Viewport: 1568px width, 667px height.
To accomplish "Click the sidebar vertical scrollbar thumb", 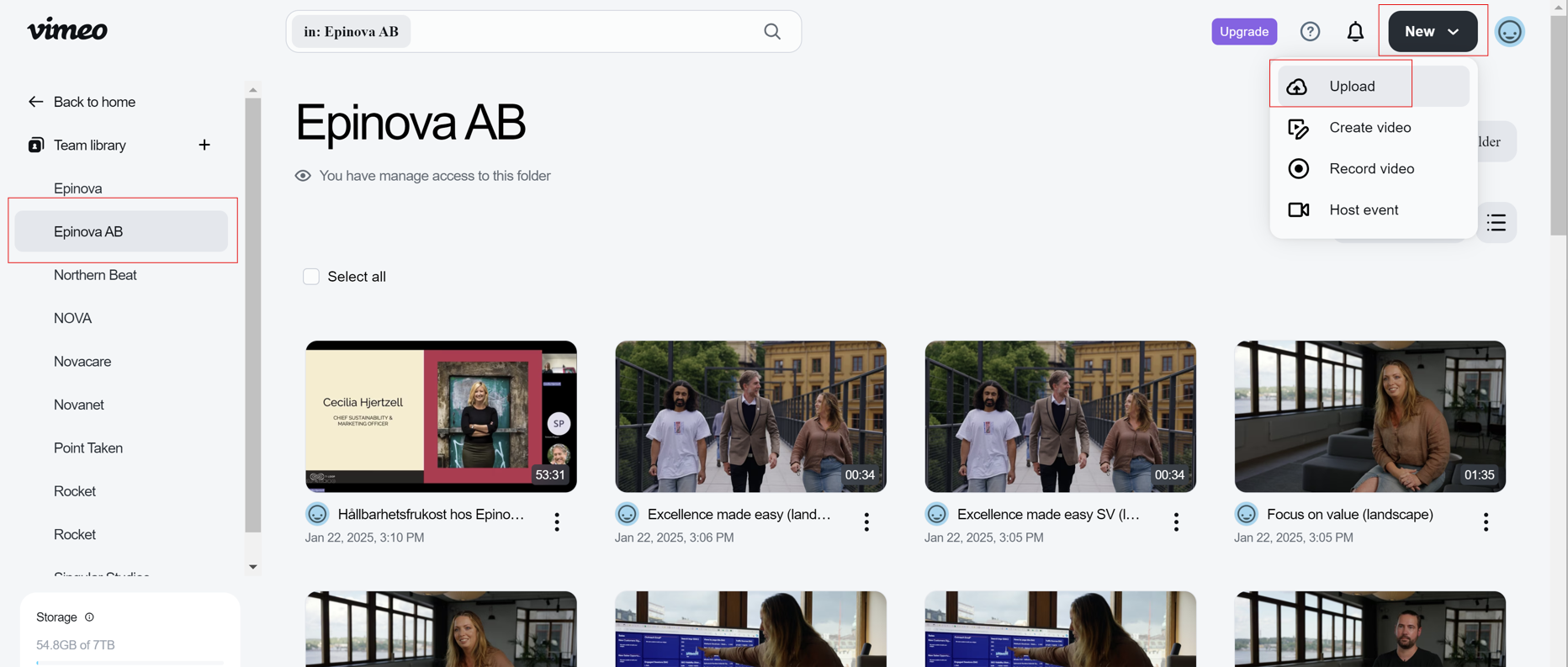I will pos(252,315).
